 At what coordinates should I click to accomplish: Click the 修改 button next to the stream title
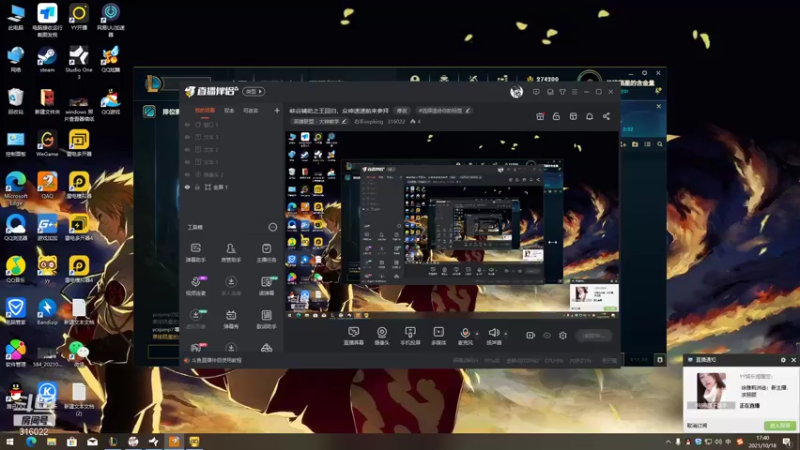coord(402,111)
